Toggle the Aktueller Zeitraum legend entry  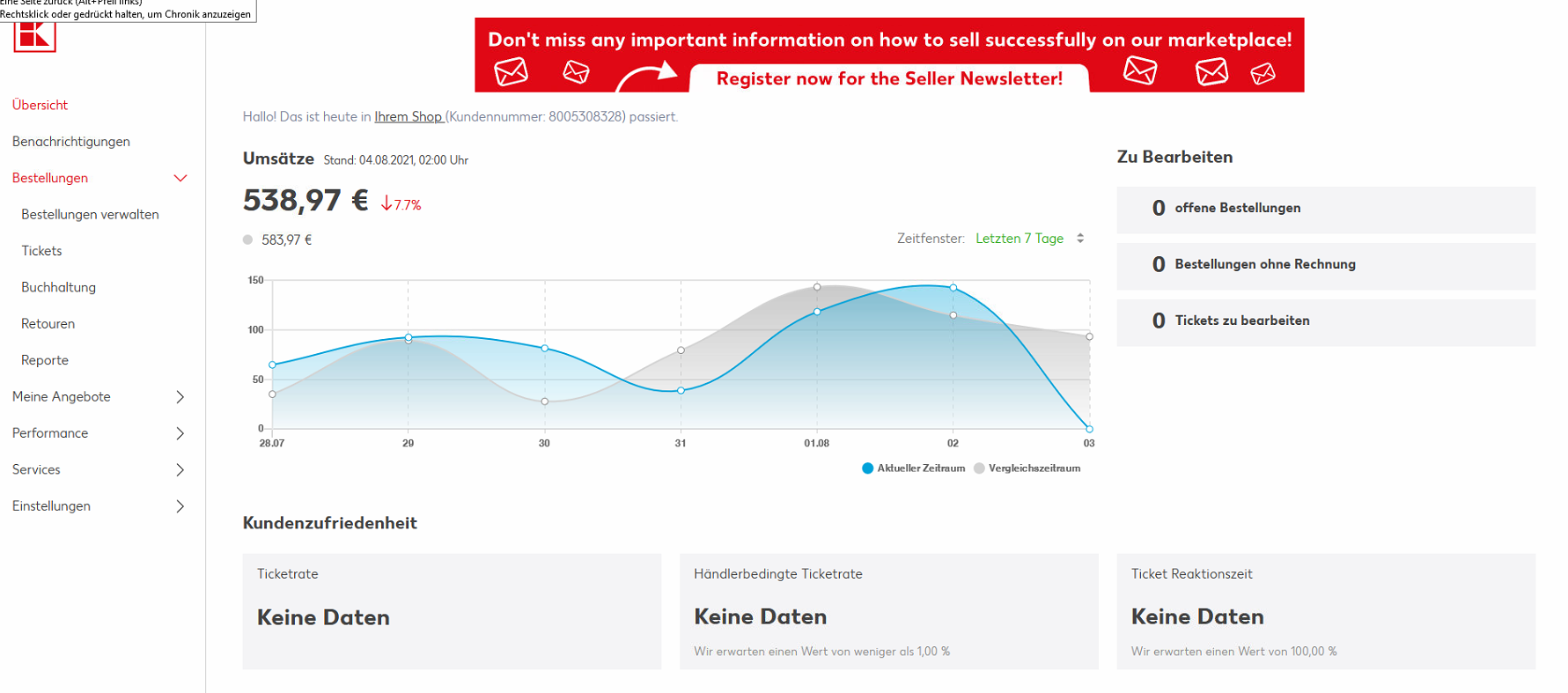(914, 468)
